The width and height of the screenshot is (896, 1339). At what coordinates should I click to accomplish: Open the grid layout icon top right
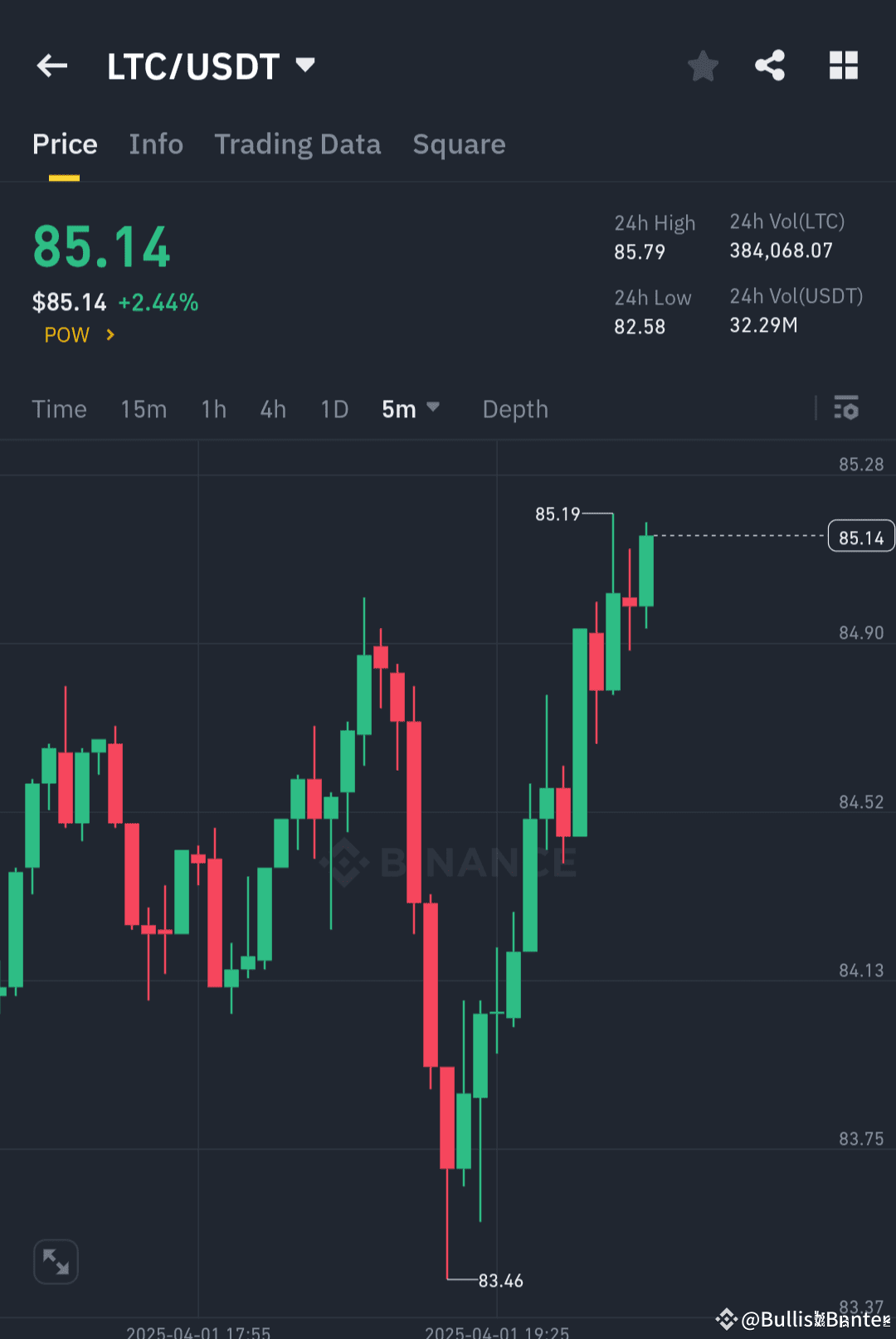click(844, 65)
